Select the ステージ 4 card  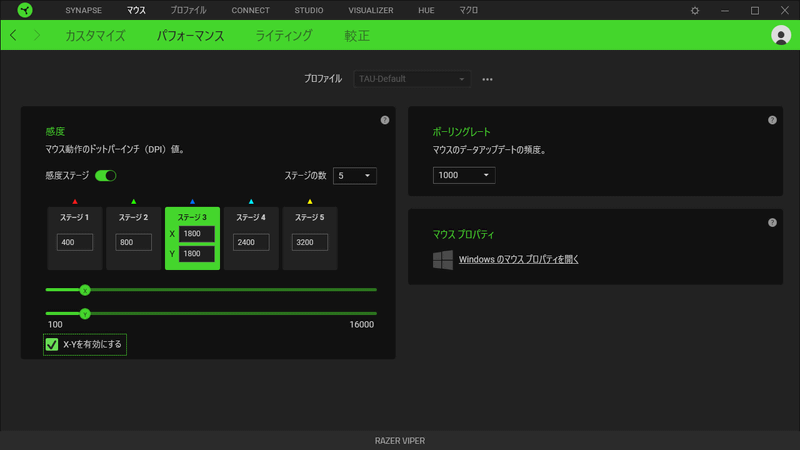click(x=251, y=238)
